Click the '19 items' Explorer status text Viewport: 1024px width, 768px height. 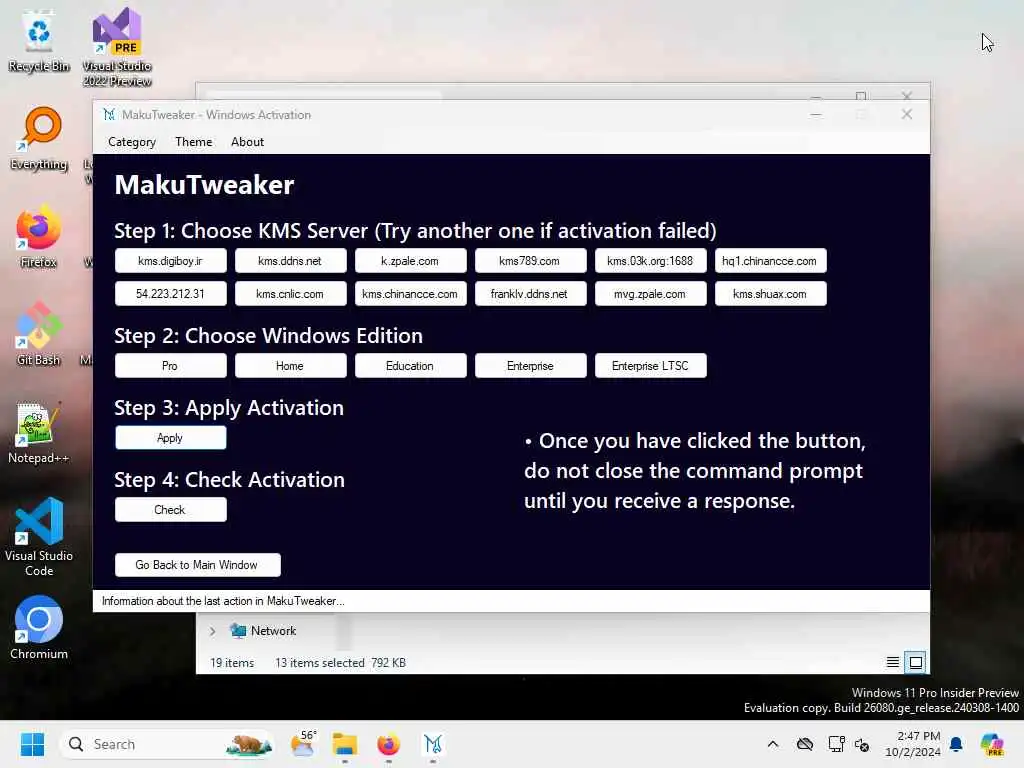pyautogui.click(x=232, y=663)
